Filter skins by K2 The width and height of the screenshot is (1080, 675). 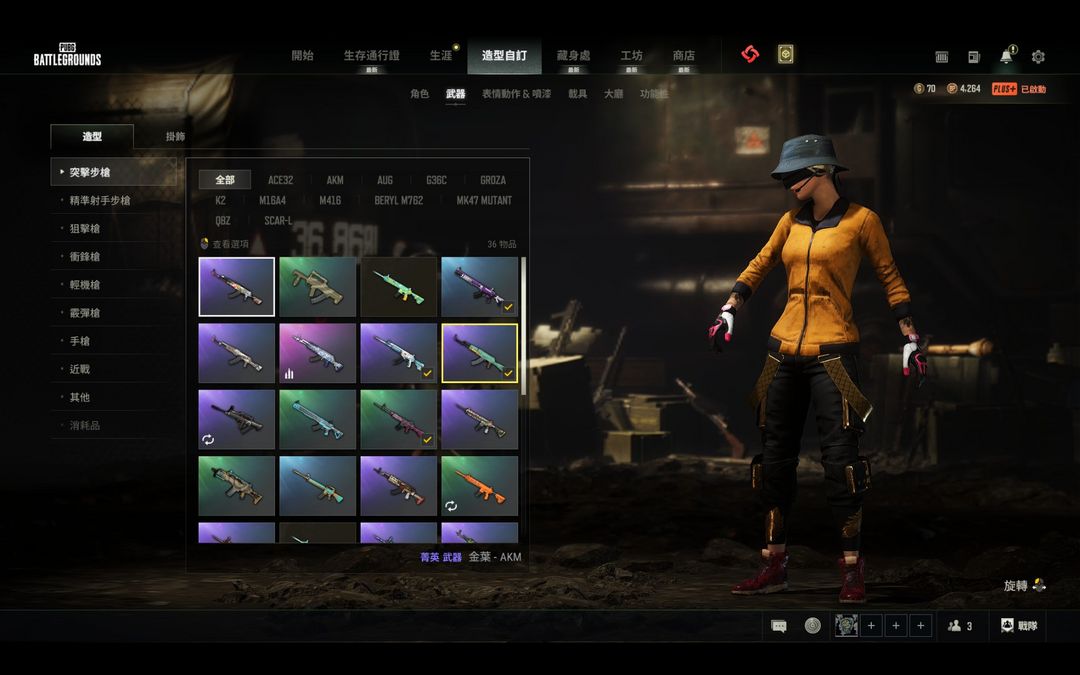point(220,200)
